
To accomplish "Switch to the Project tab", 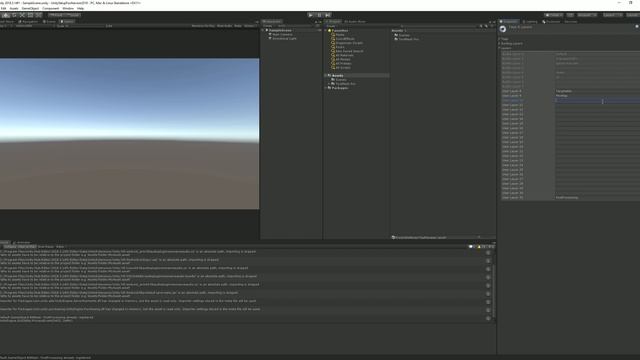I will (333, 22).
